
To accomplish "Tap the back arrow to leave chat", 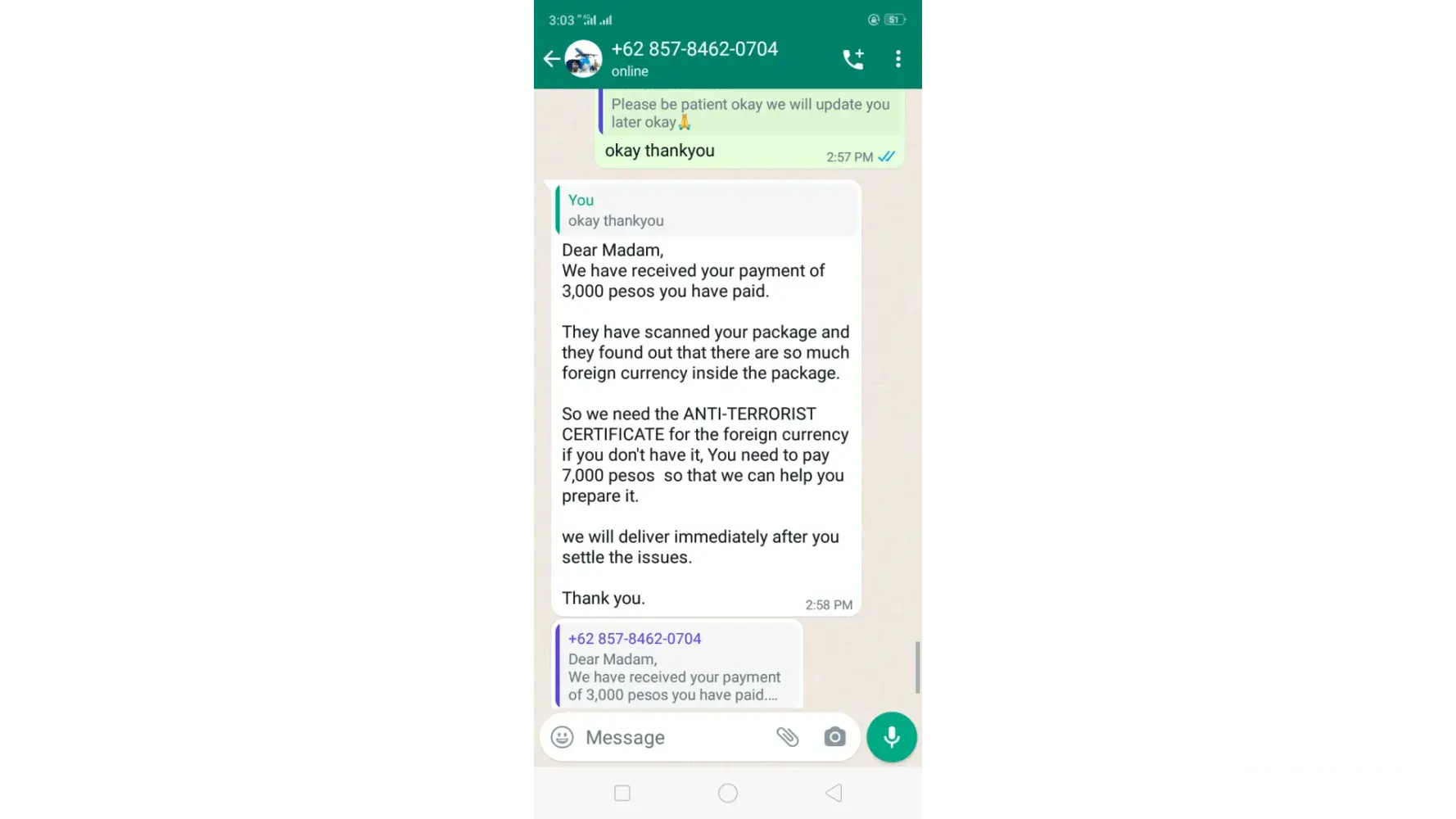I will coord(551,59).
